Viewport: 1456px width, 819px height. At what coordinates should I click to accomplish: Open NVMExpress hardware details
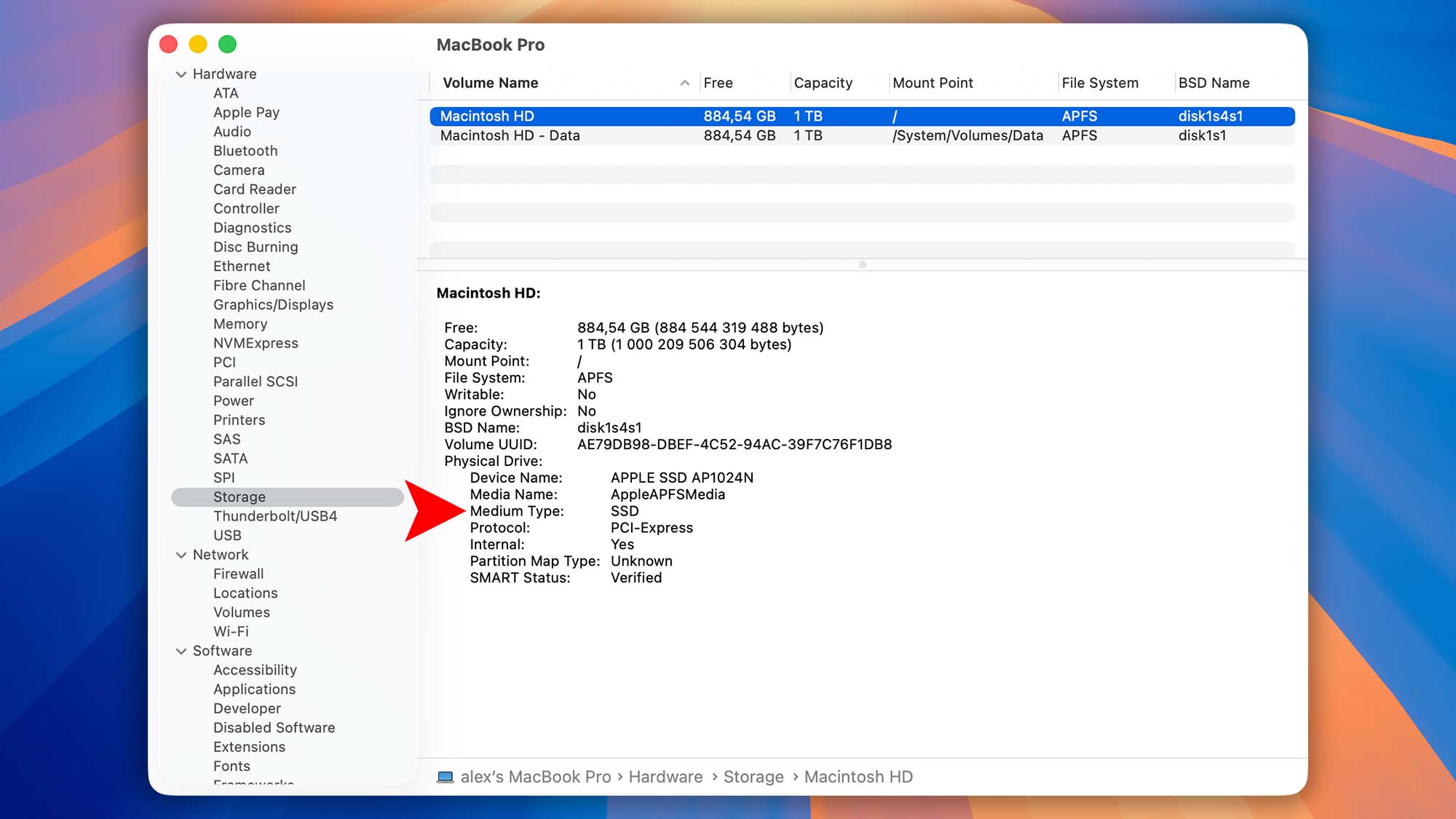click(x=256, y=343)
